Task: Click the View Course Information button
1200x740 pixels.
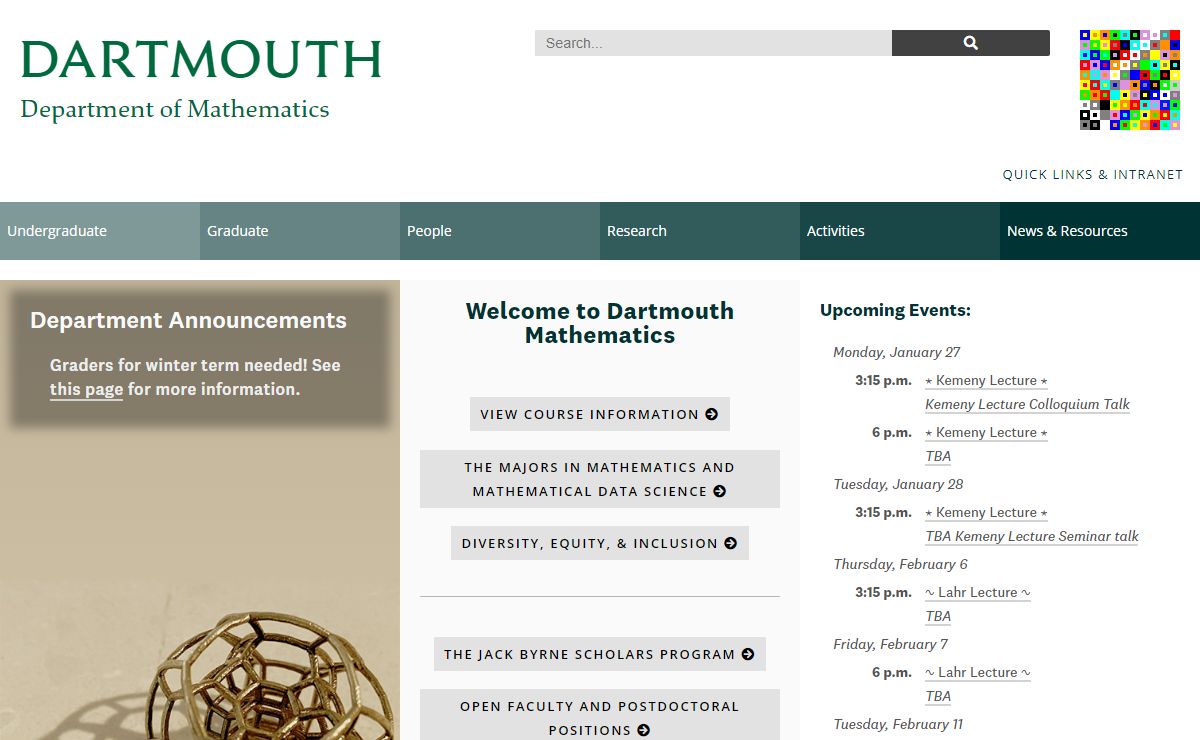Action: point(600,414)
